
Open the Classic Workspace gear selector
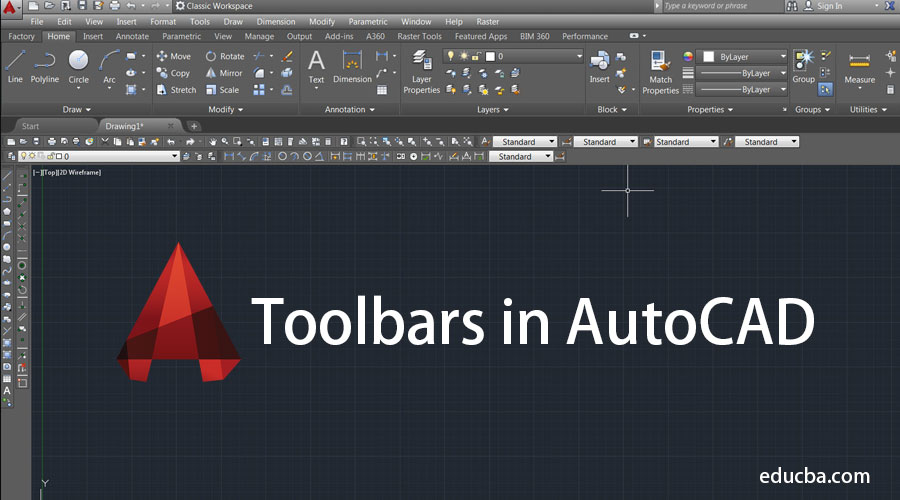click(214, 6)
